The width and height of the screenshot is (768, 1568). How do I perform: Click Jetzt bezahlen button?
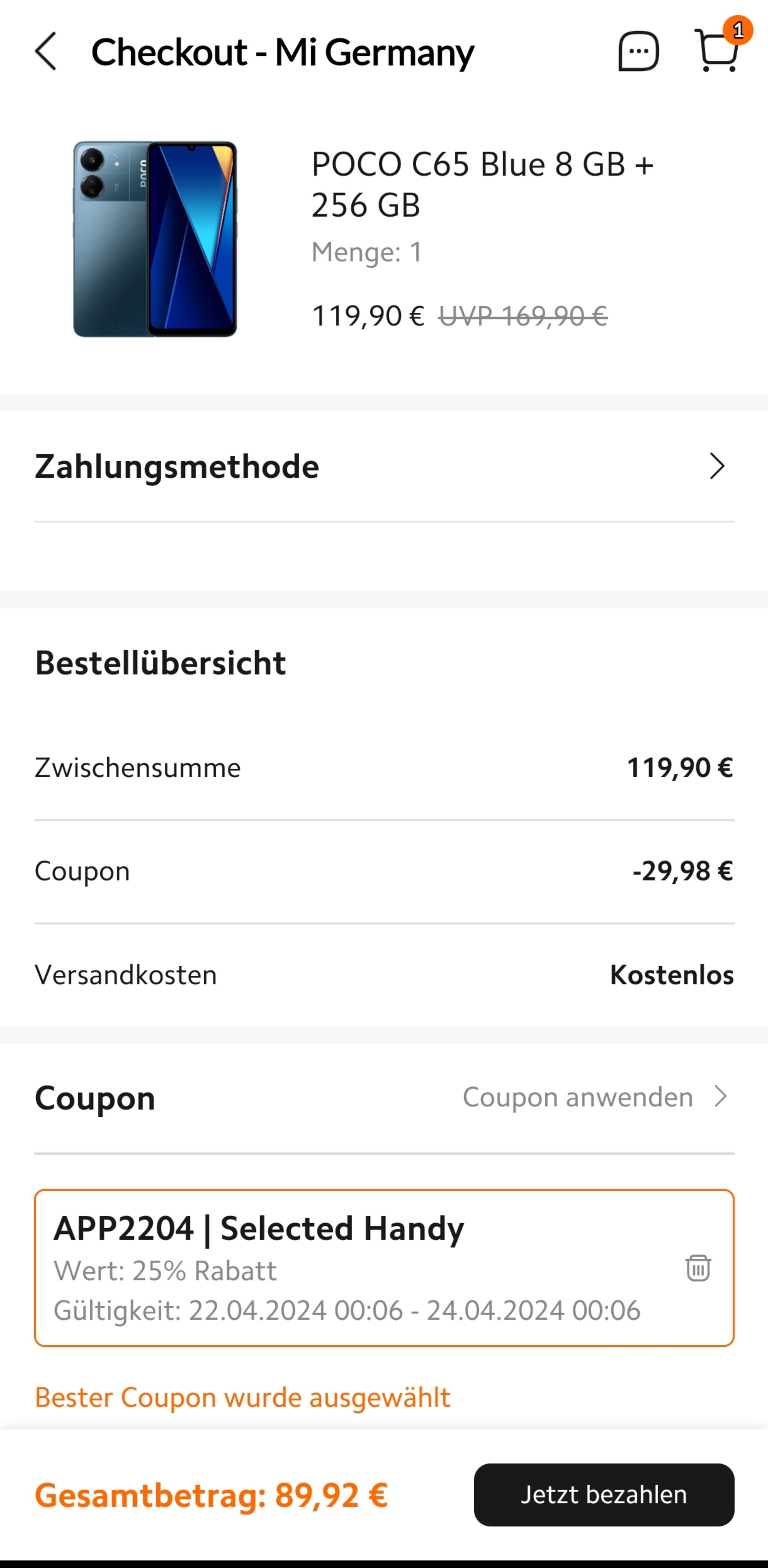point(604,1494)
